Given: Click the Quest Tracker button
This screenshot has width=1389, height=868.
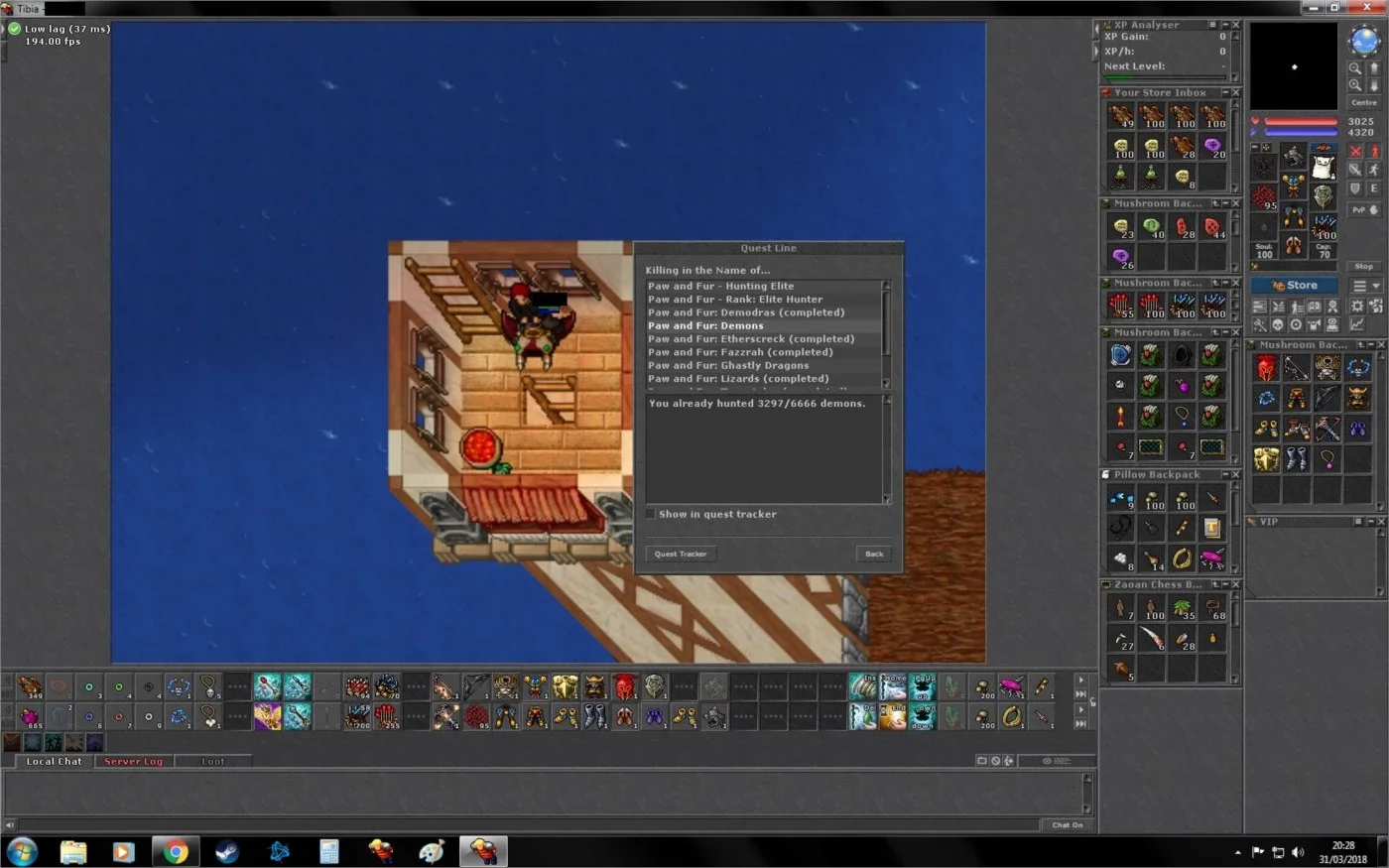Looking at the screenshot, I should [x=681, y=554].
